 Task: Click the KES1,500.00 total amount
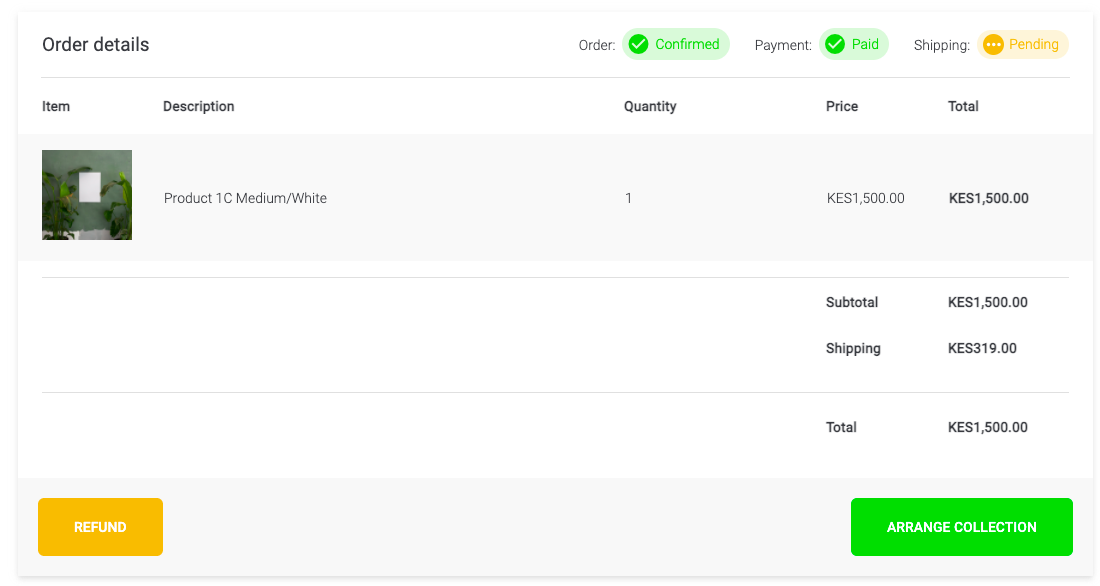click(988, 427)
